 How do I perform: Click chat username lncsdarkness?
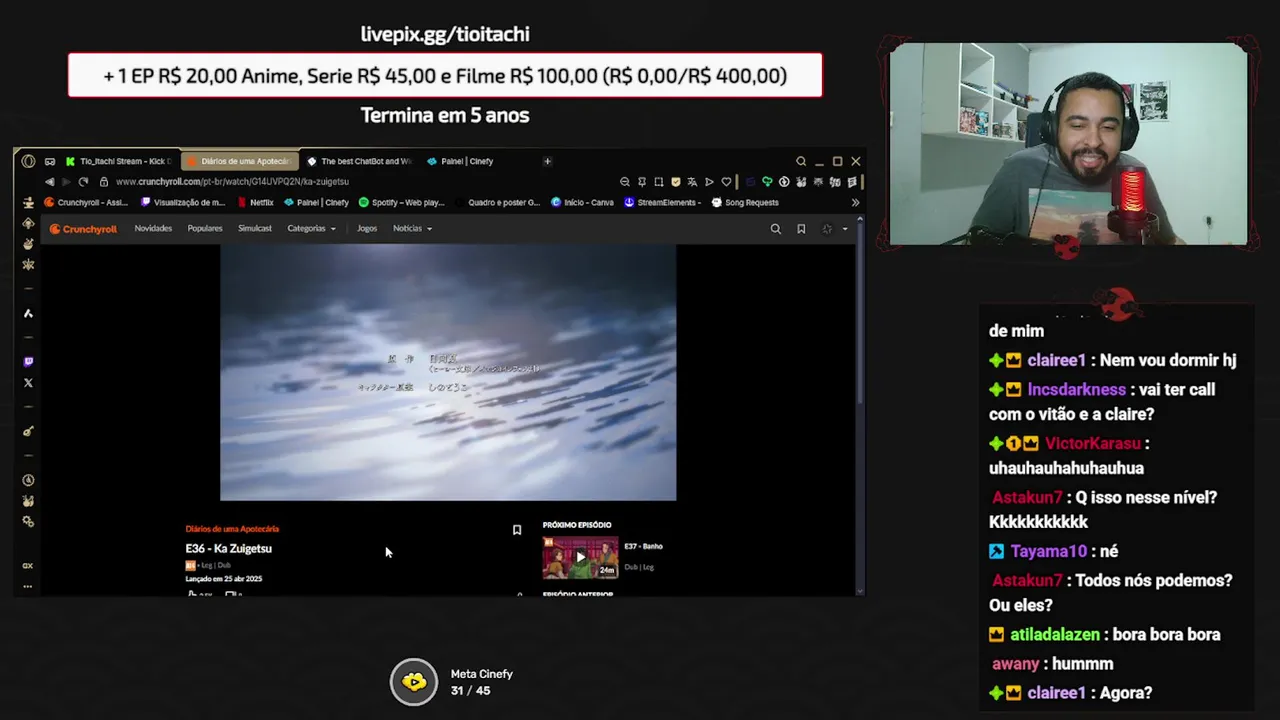click(x=1076, y=389)
